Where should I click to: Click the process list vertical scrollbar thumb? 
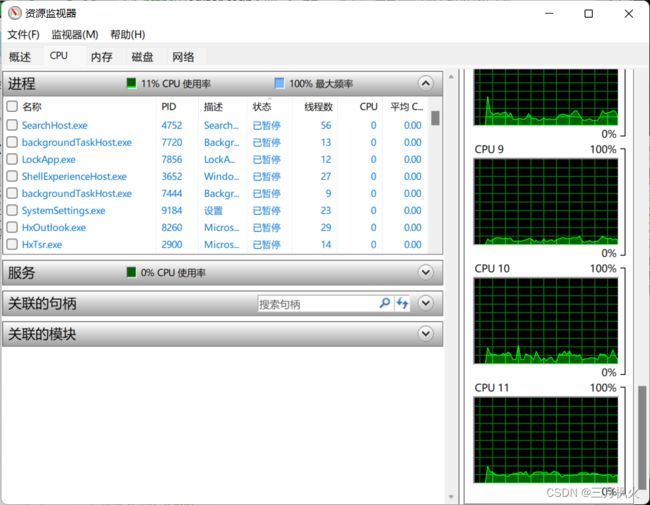pos(435,118)
